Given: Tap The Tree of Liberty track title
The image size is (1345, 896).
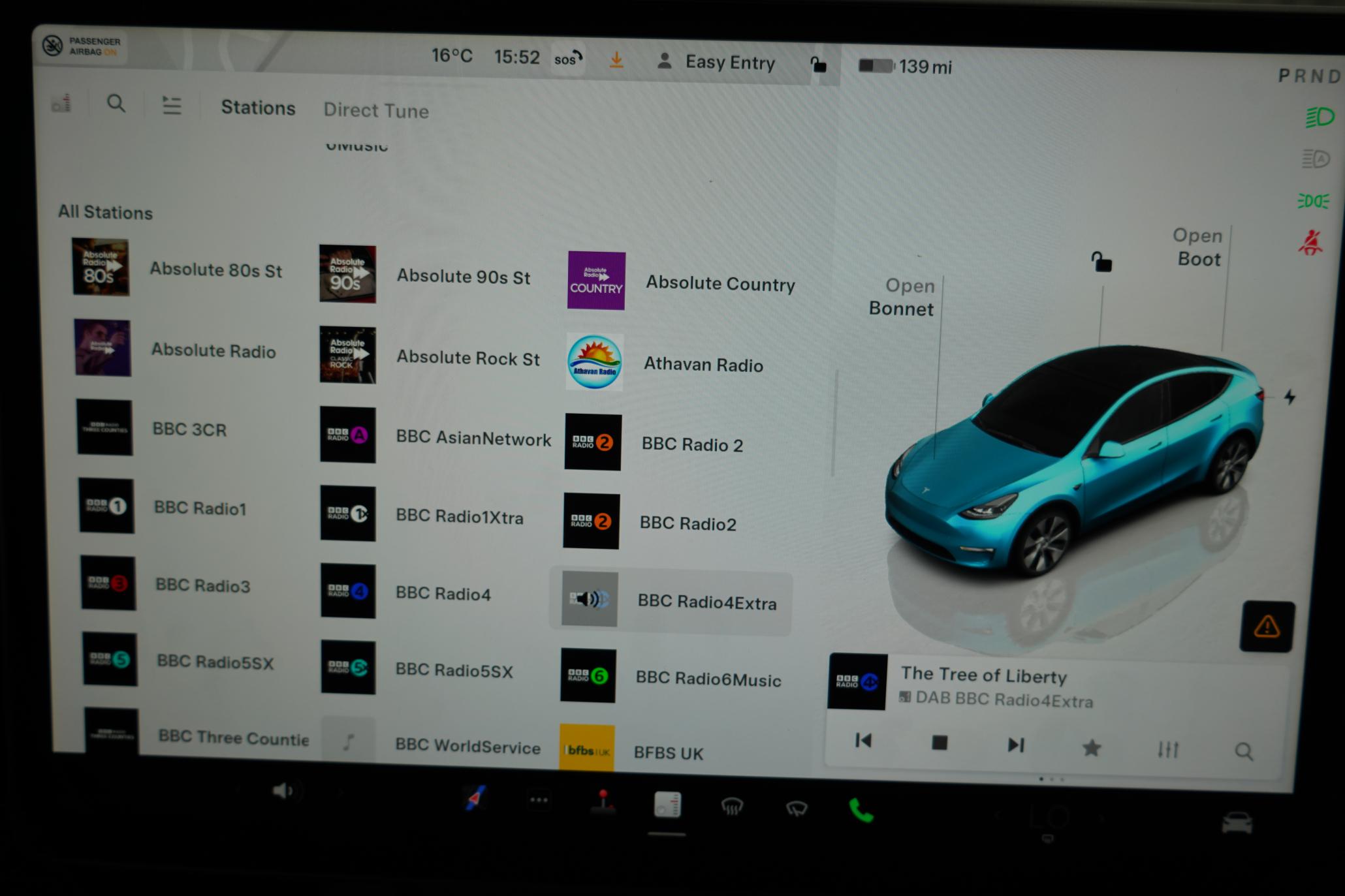Looking at the screenshot, I should [x=984, y=675].
